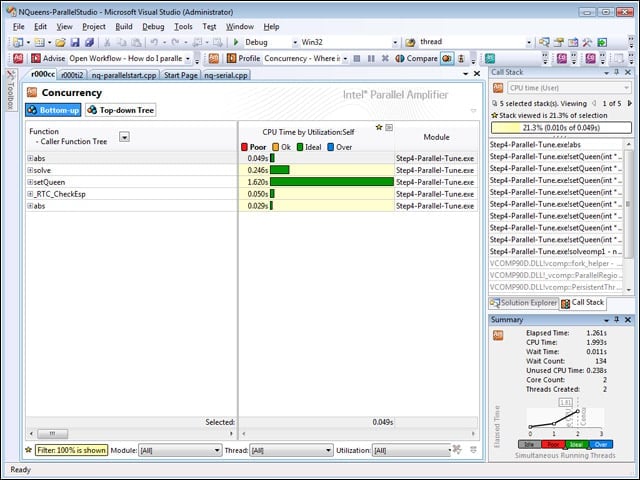Open the Tools menu
The width and height of the screenshot is (640, 480).
click(x=183, y=27)
